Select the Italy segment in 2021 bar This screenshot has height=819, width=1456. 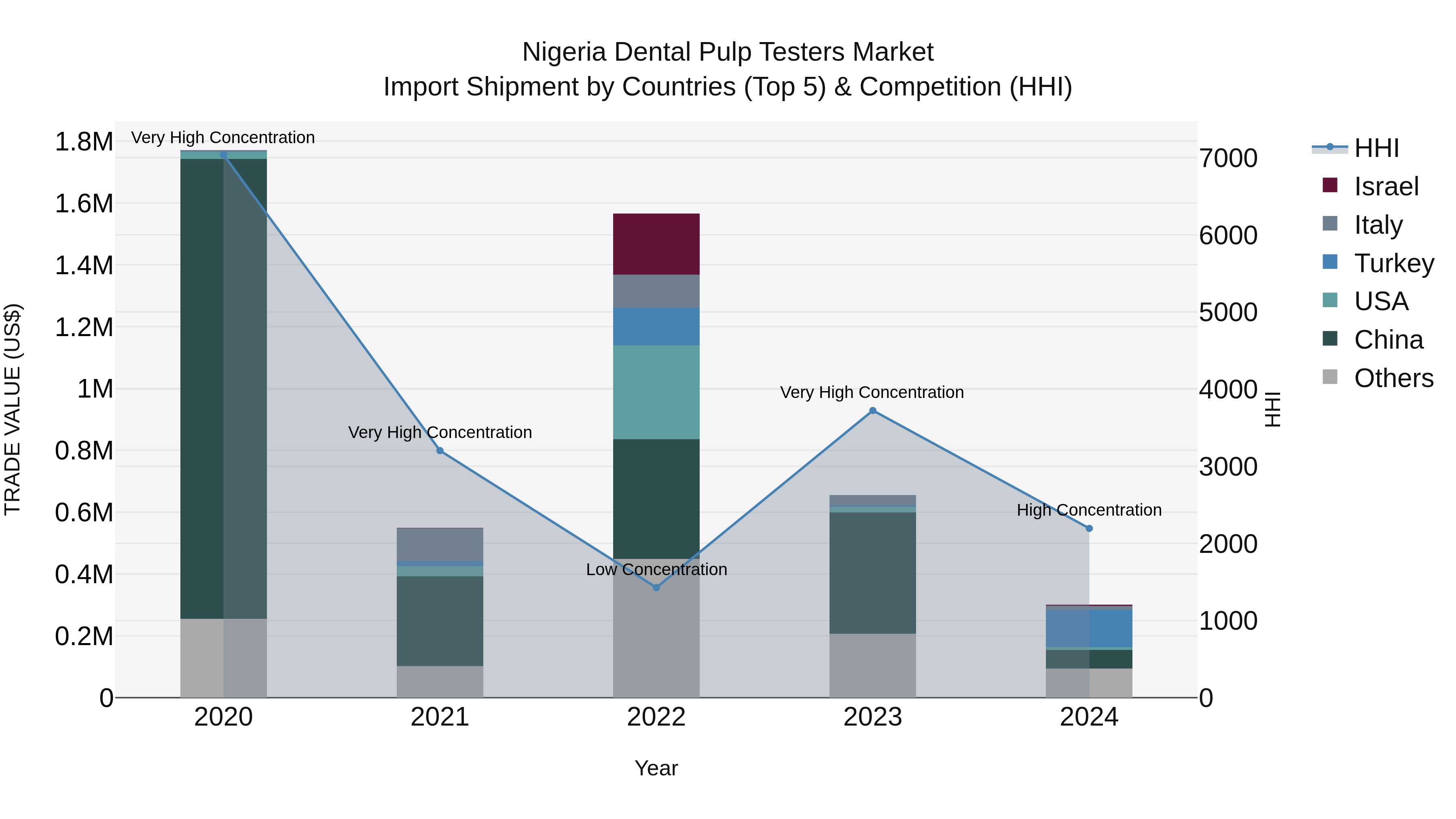click(x=440, y=544)
